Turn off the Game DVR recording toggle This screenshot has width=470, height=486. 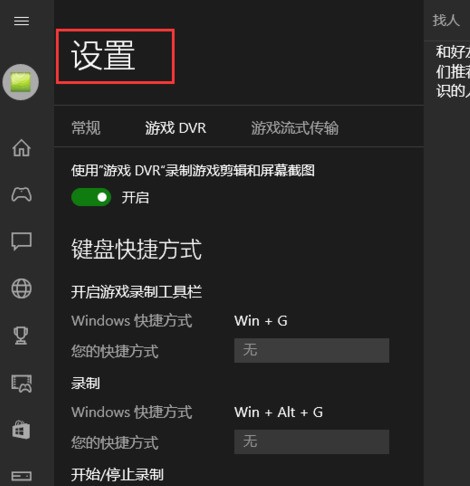tap(91, 197)
